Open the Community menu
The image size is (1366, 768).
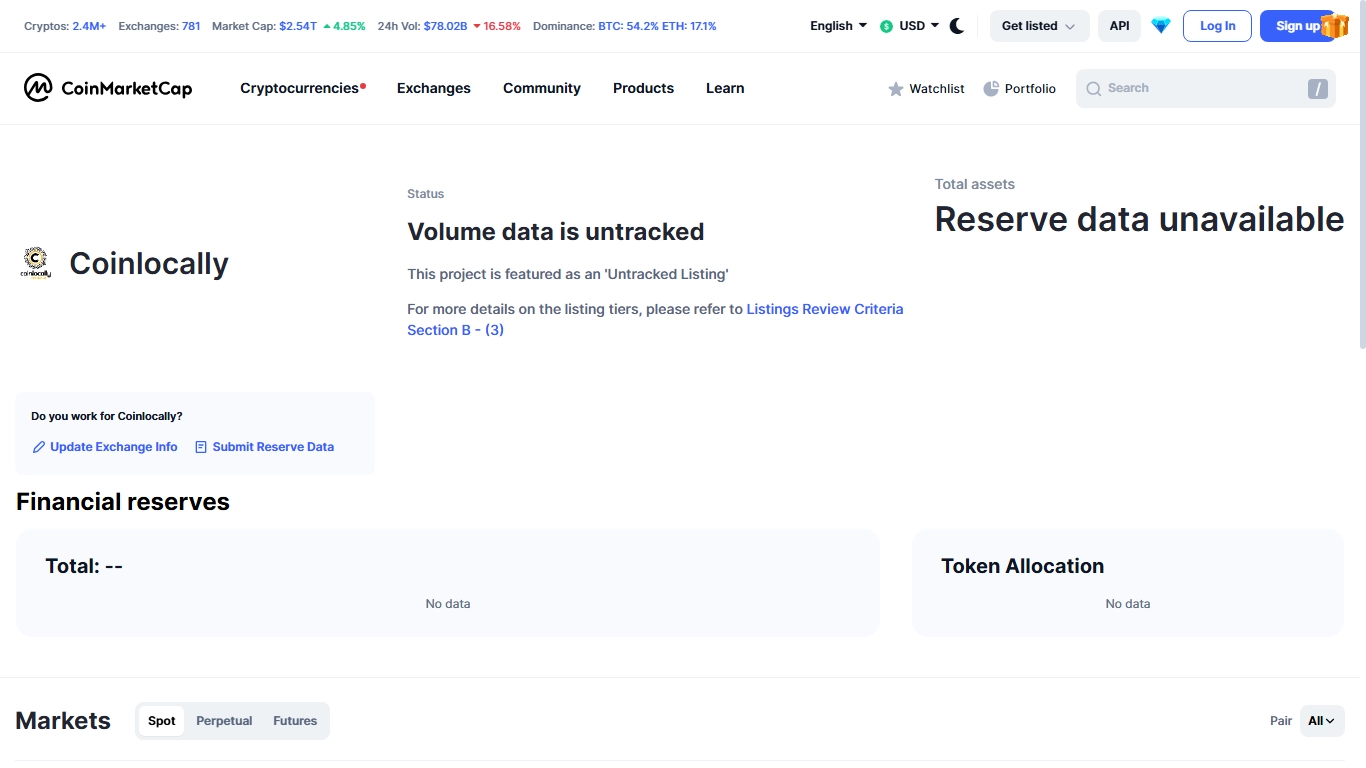542,88
